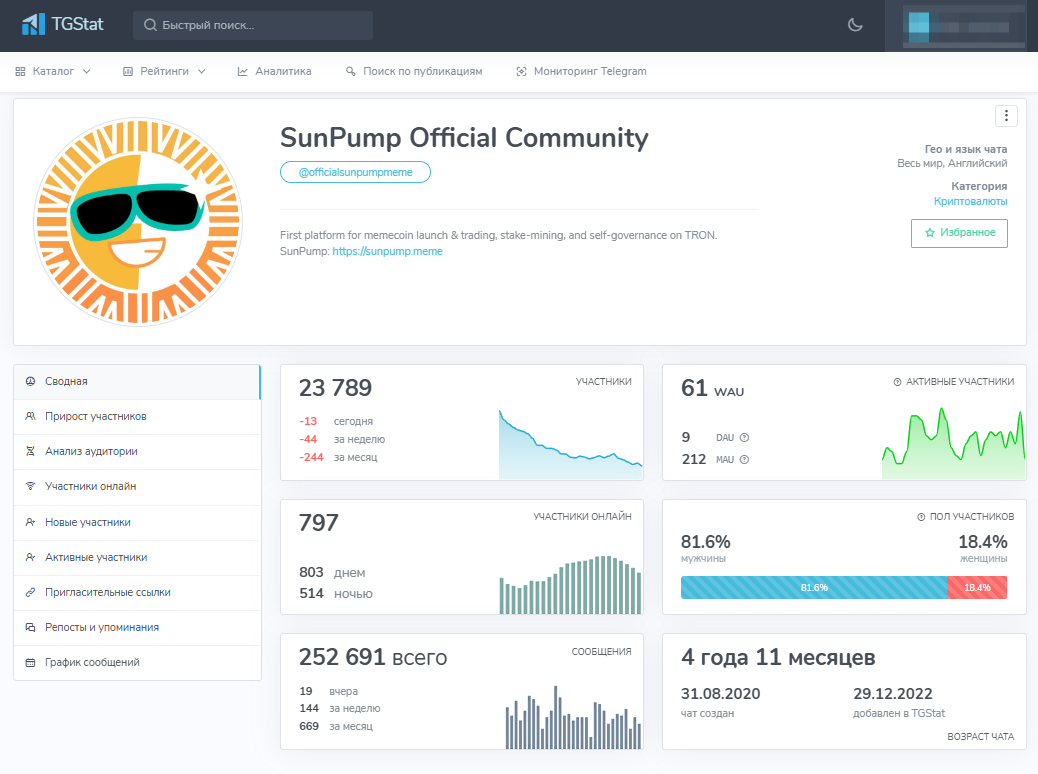Click the male 81.6% gender bar segment

click(x=813, y=588)
